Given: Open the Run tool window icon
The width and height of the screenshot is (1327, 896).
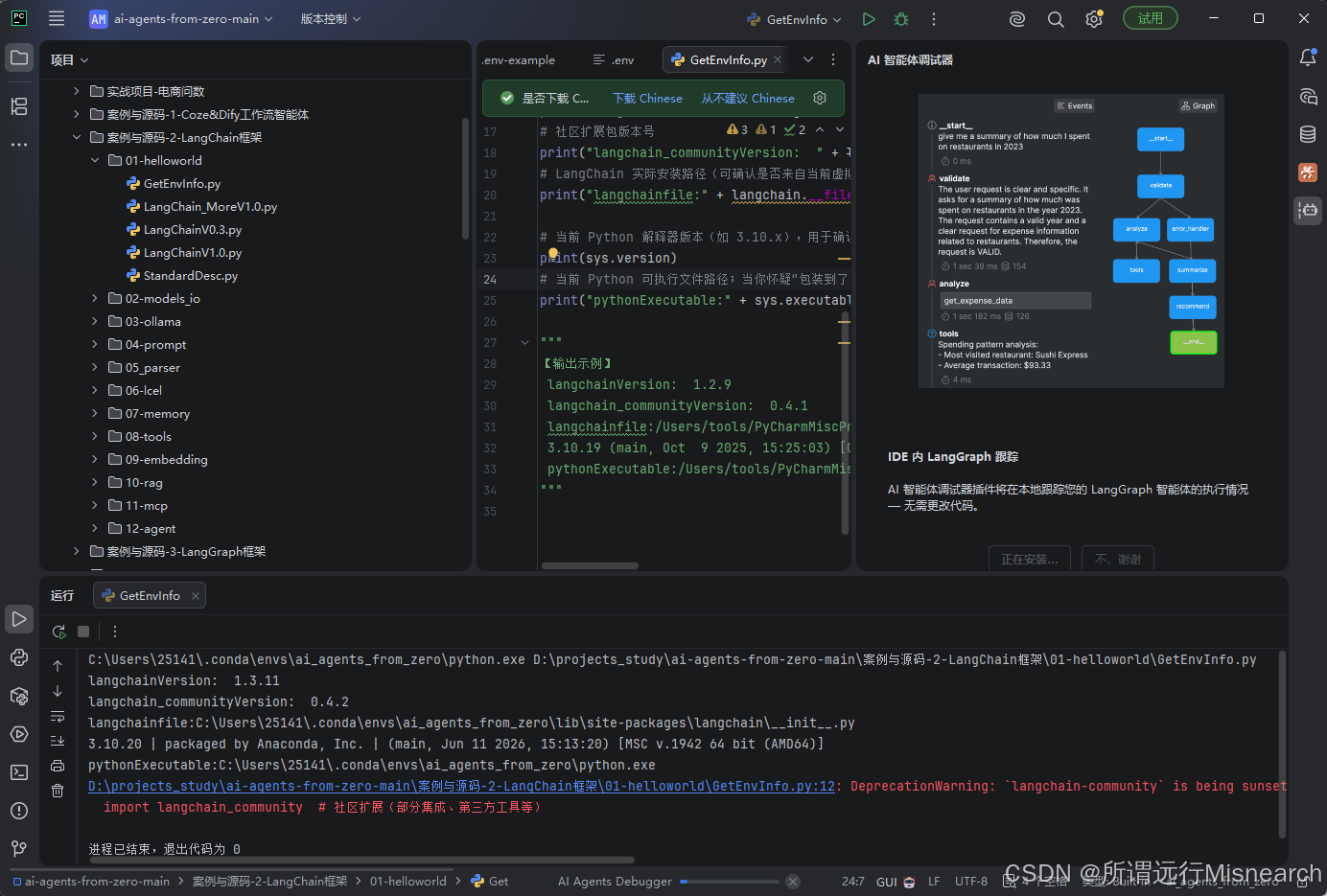Looking at the screenshot, I should [19, 619].
